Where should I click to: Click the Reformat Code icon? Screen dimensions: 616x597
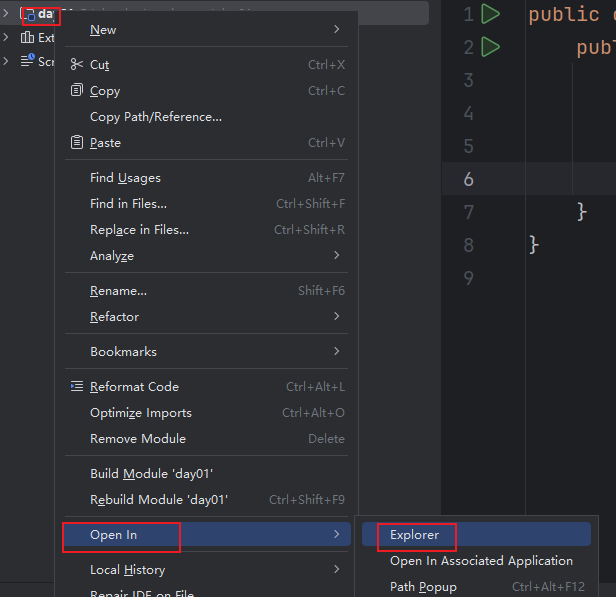point(77,386)
